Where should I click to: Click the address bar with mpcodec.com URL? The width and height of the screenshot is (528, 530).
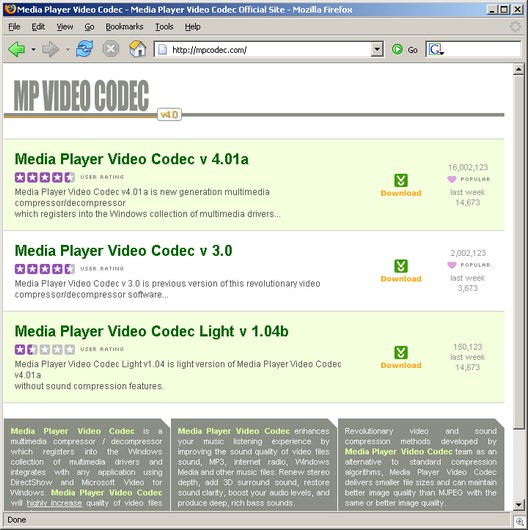click(x=269, y=50)
